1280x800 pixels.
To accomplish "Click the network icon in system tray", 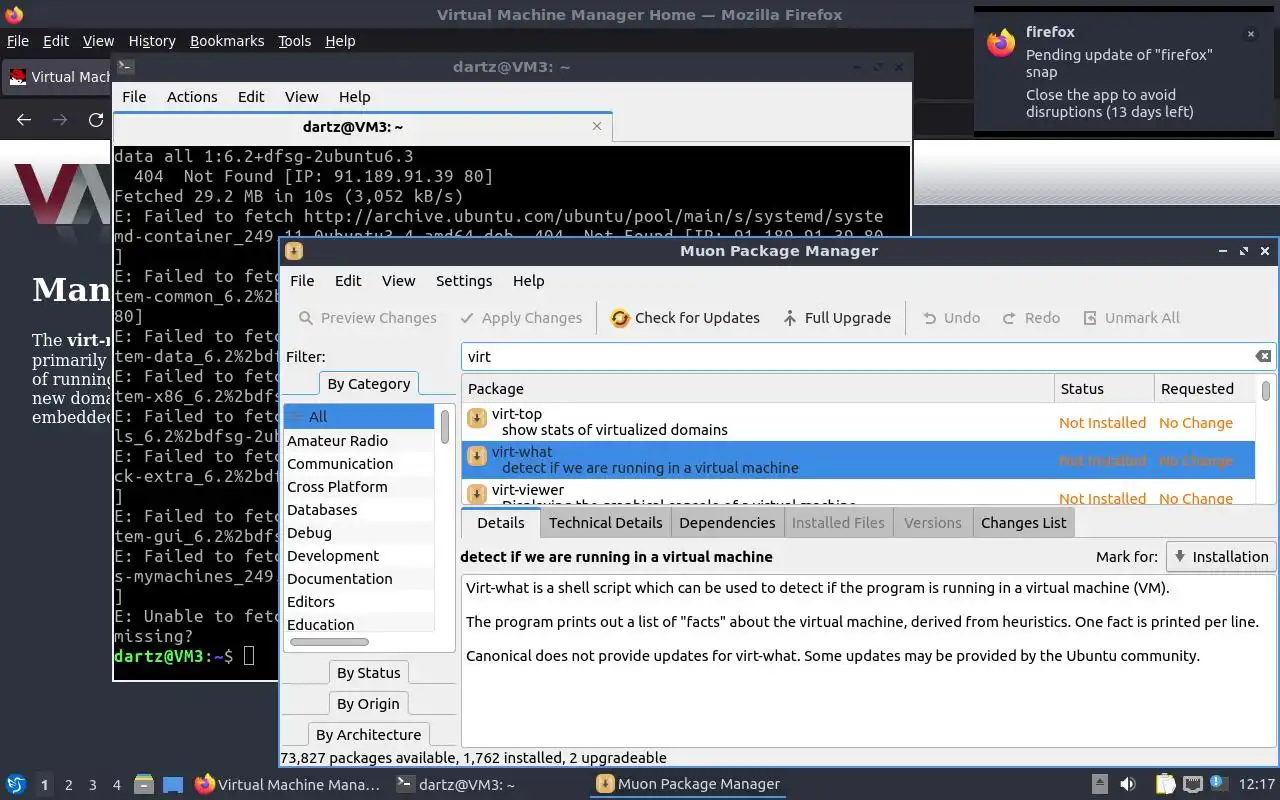I will [x=1193, y=785].
